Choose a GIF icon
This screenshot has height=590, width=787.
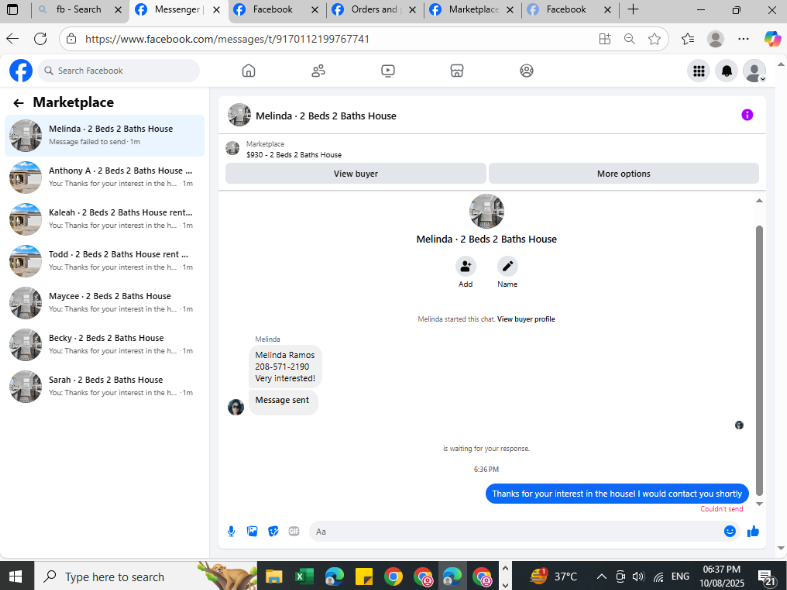(294, 531)
